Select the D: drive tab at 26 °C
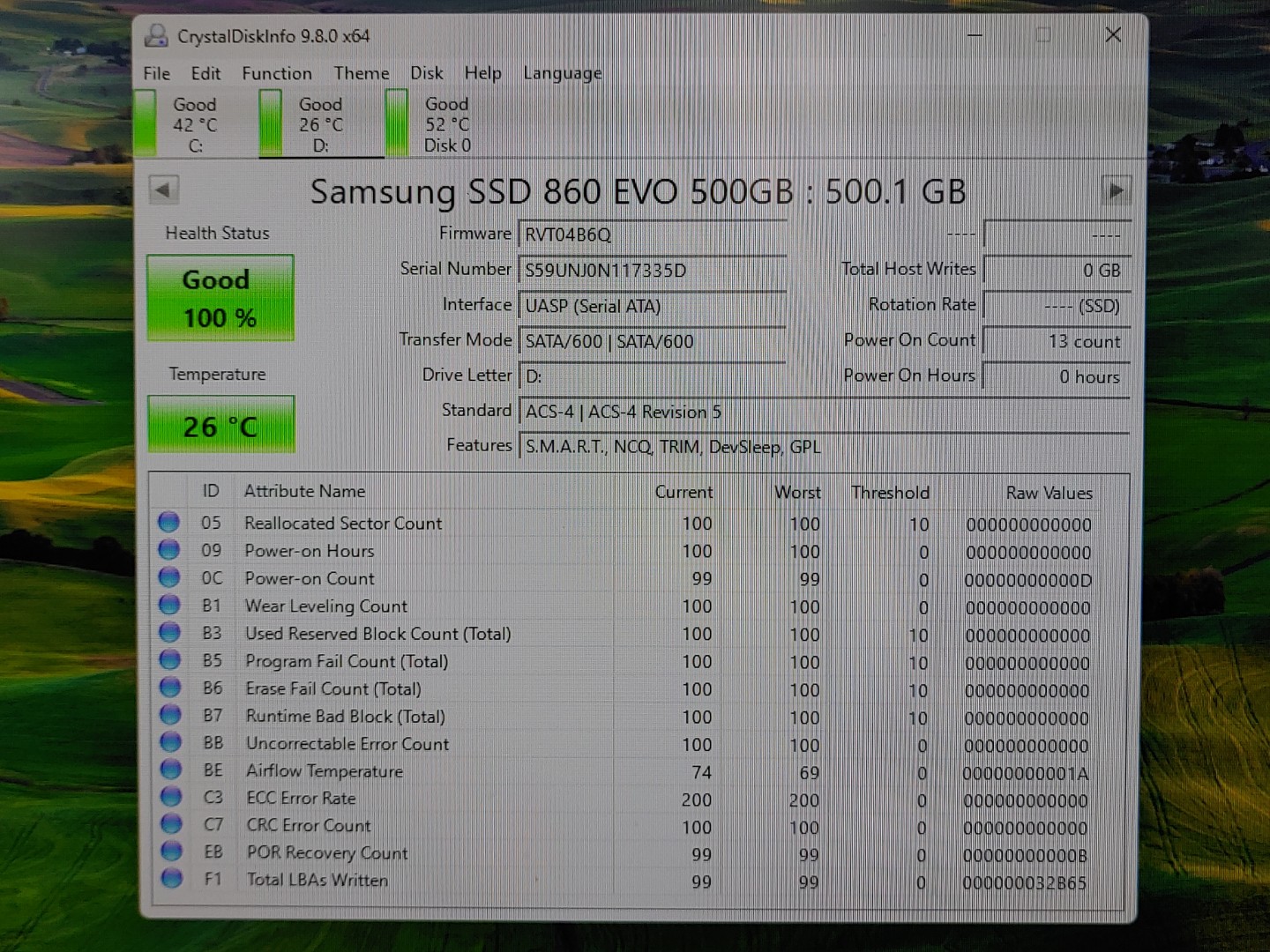The width and height of the screenshot is (1270, 952). (x=320, y=124)
